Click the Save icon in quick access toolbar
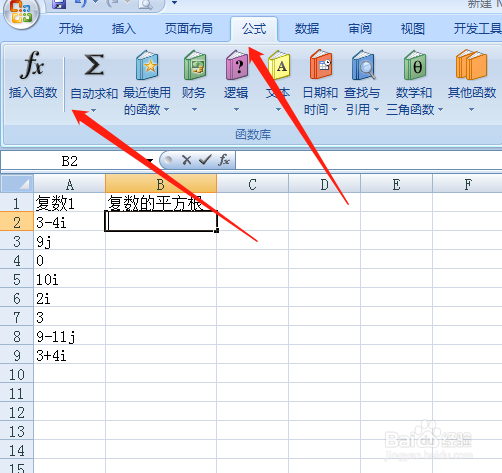502x473 pixels. (x=59, y=3)
